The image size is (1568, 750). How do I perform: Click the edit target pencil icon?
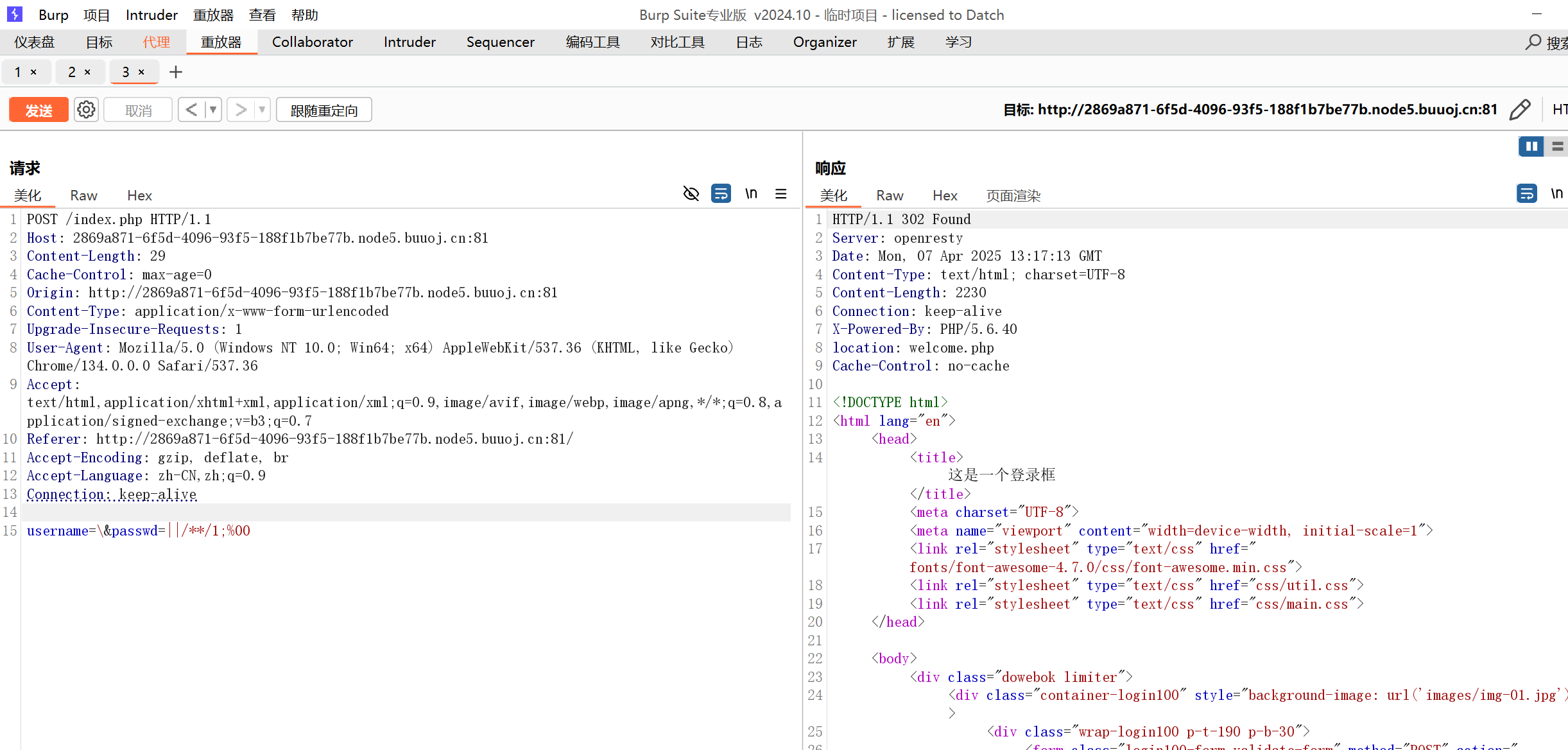[1519, 110]
